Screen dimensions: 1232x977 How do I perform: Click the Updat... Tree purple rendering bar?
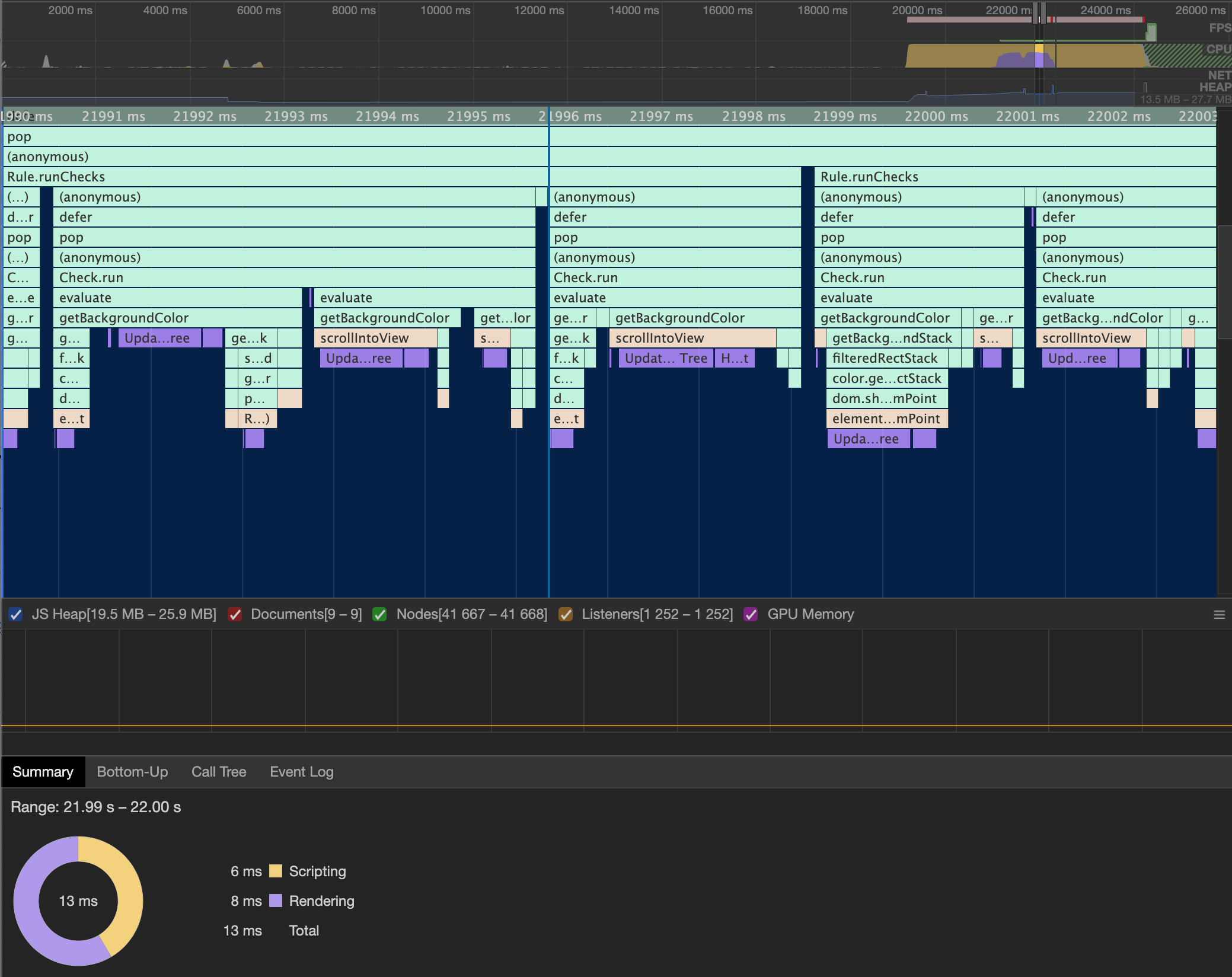click(x=665, y=358)
